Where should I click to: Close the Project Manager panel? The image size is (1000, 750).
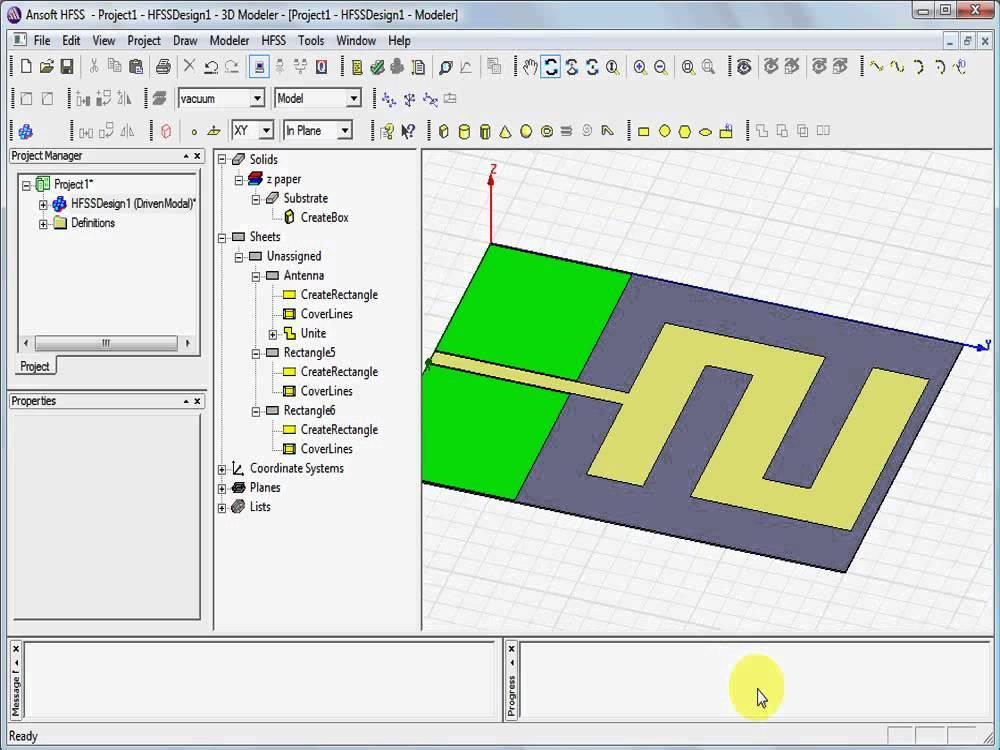[x=197, y=156]
